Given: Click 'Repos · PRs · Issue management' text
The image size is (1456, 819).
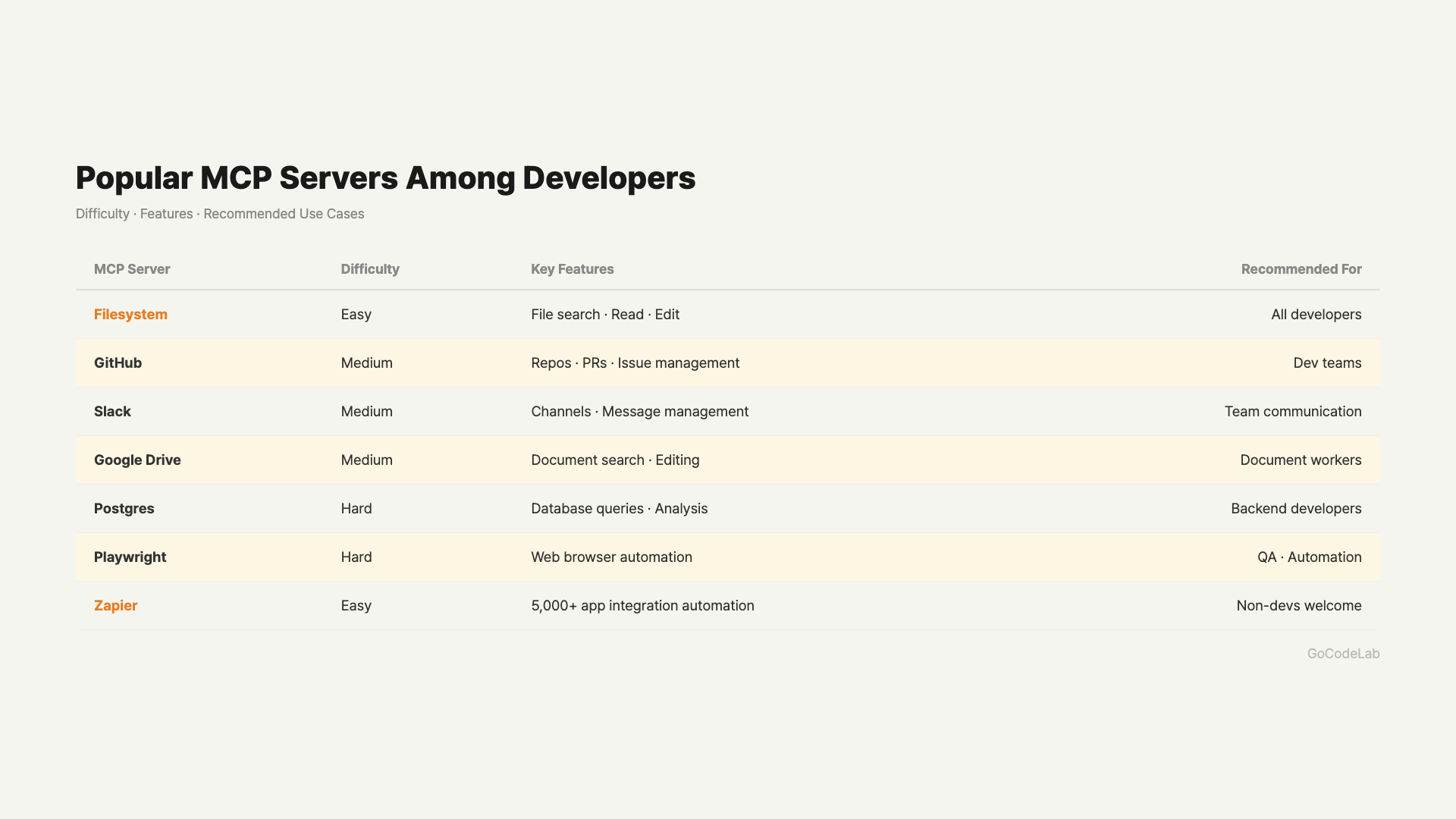Looking at the screenshot, I should point(635,362).
